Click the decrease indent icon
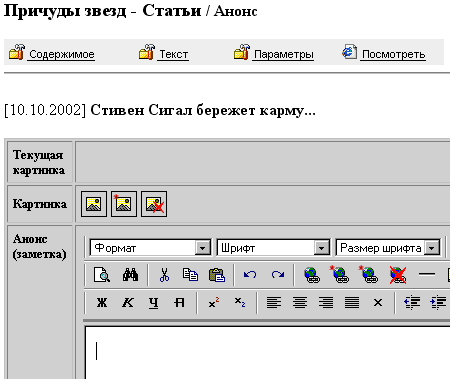This screenshot has height=379, width=450. pos(412,303)
